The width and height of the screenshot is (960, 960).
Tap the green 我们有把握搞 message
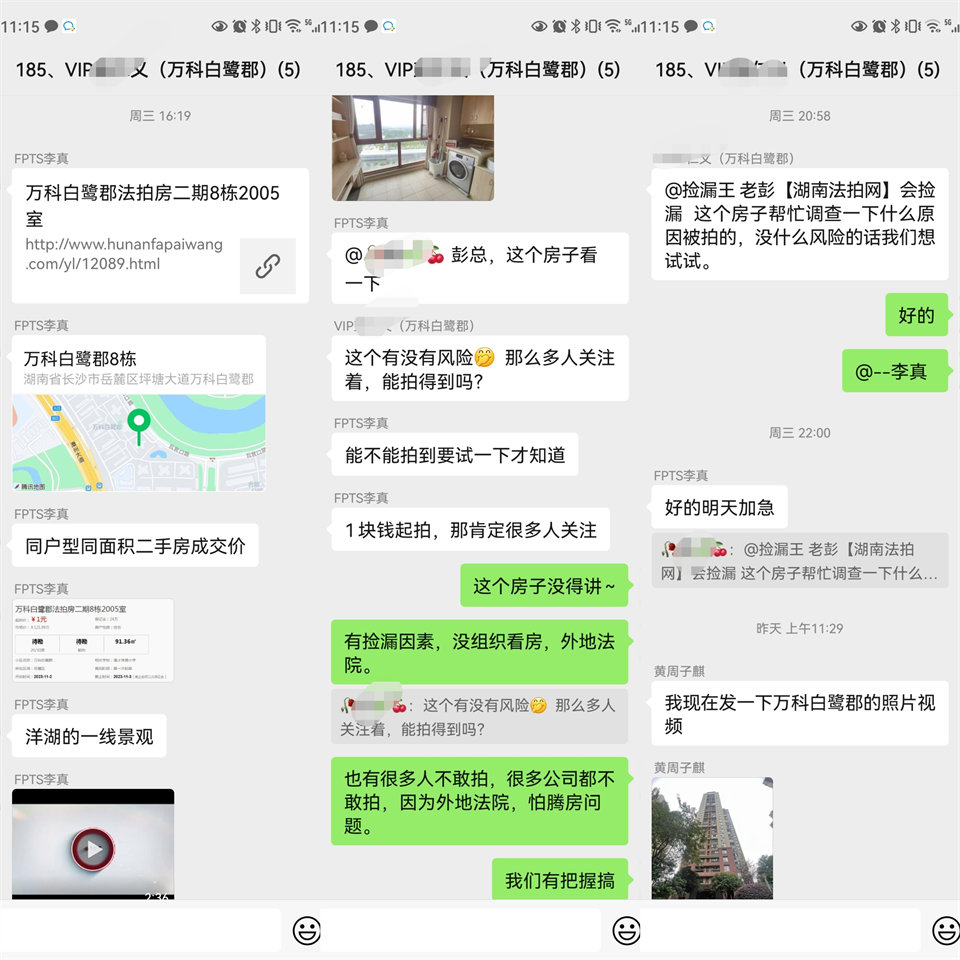(559, 879)
